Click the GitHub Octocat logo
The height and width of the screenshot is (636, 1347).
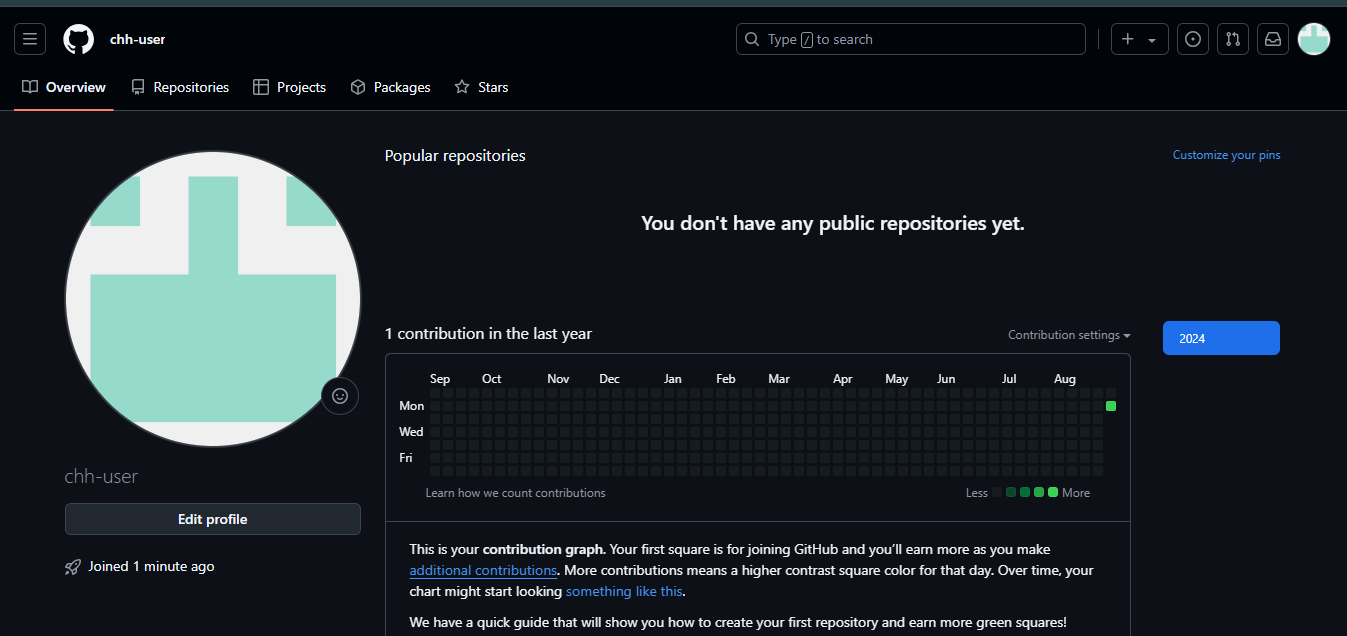pyautogui.click(x=79, y=39)
